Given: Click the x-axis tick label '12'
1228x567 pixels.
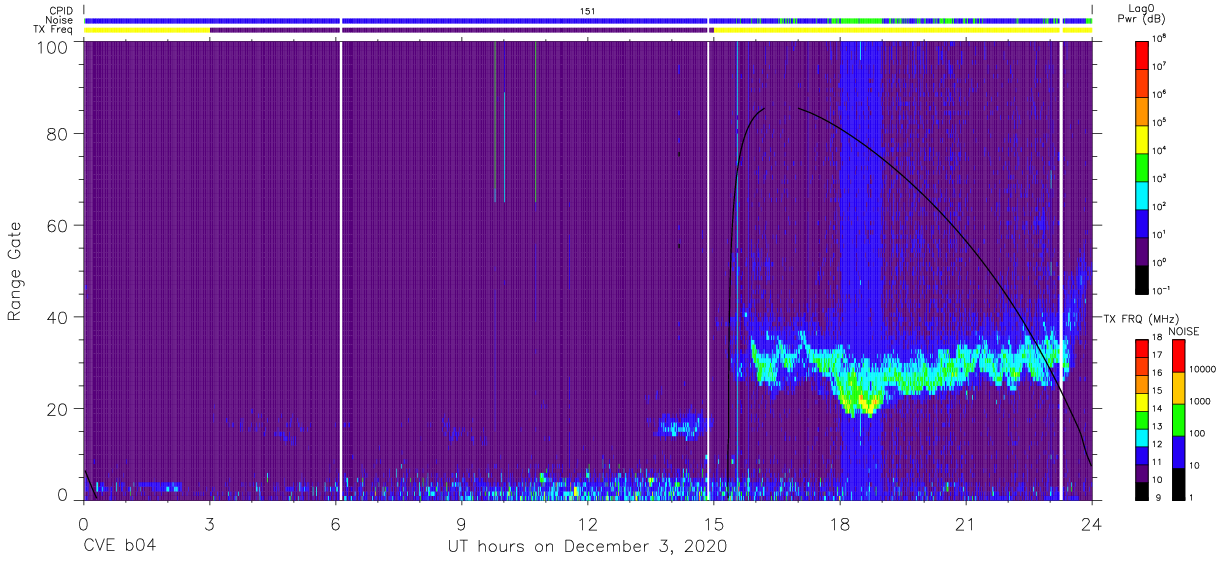Looking at the screenshot, I should click(x=587, y=523).
